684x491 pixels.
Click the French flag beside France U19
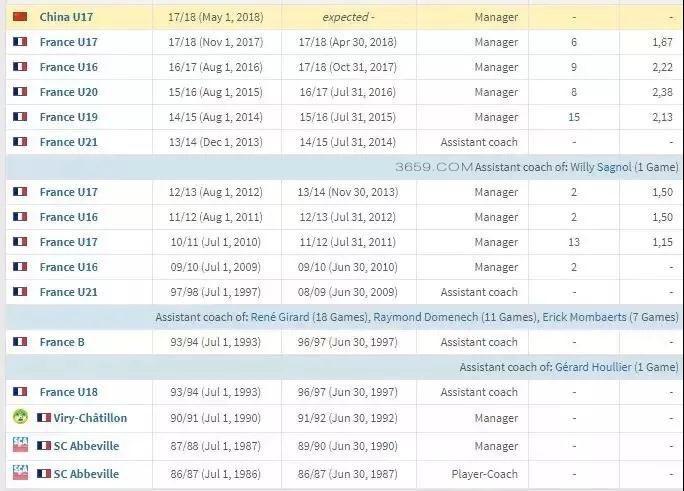(20, 117)
